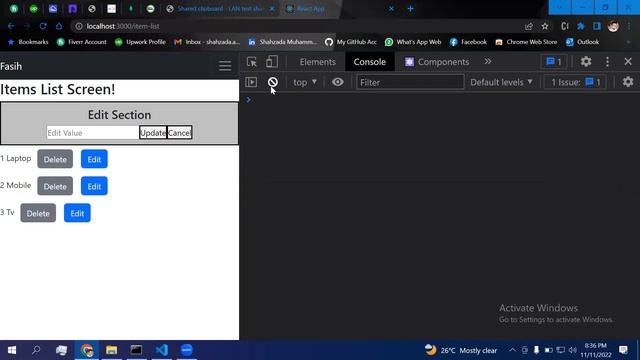Image resolution: width=640 pixels, height=360 pixels.
Task: Click the Update button
Action: 153,133
